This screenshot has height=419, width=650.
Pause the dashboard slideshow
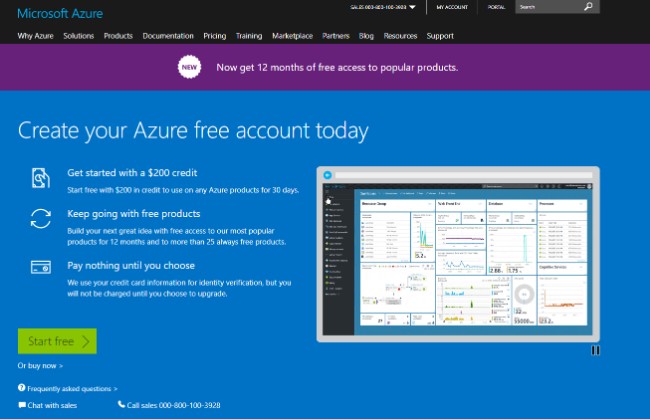coord(595,351)
